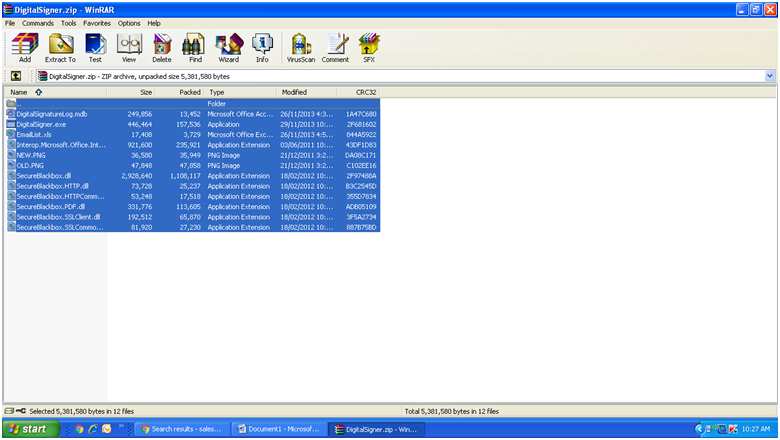The height and width of the screenshot is (440, 780).
Task: Click packed size 157,536 cell
Action: click(188, 124)
